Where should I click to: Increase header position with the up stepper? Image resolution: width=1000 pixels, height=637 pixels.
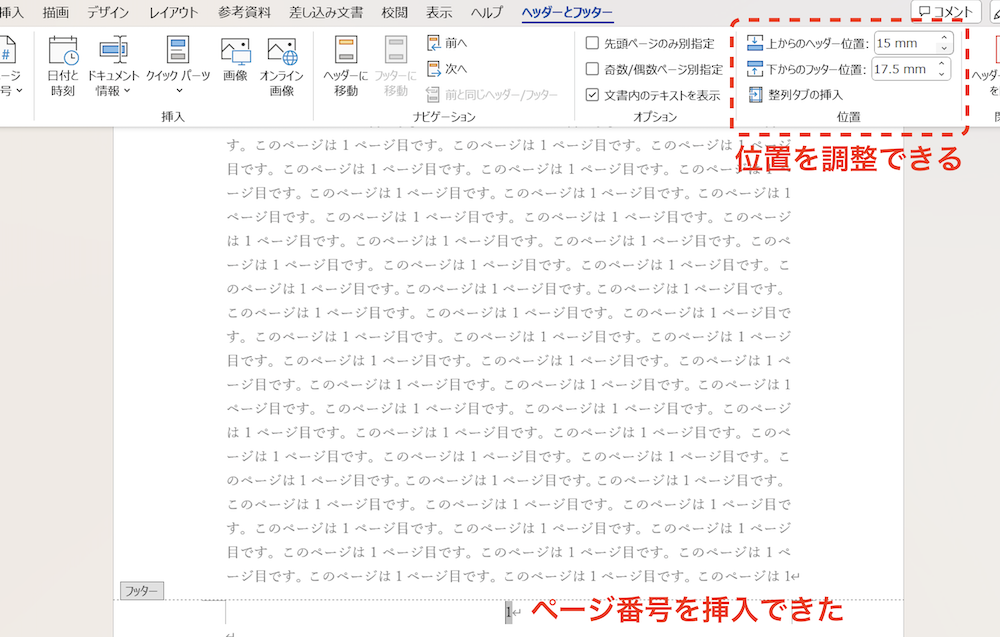(946, 37)
